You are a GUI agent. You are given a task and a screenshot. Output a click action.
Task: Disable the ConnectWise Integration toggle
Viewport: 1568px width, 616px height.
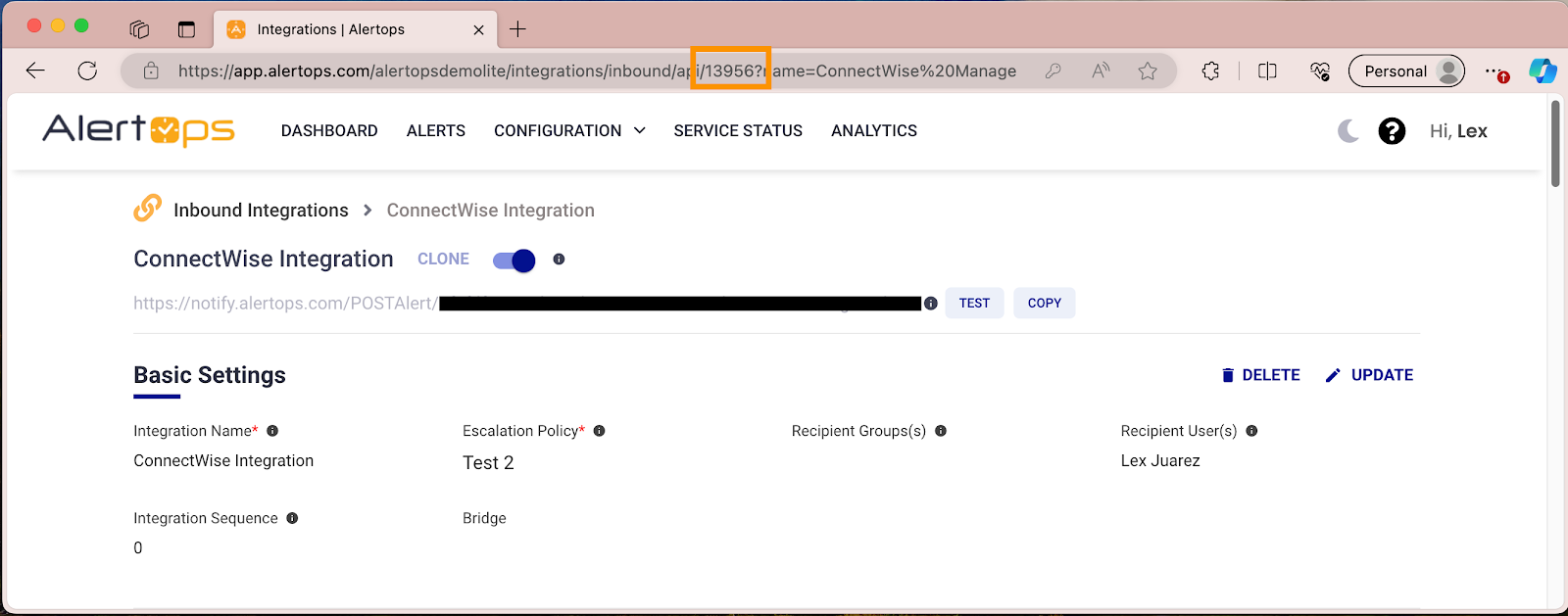click(514, 261)
